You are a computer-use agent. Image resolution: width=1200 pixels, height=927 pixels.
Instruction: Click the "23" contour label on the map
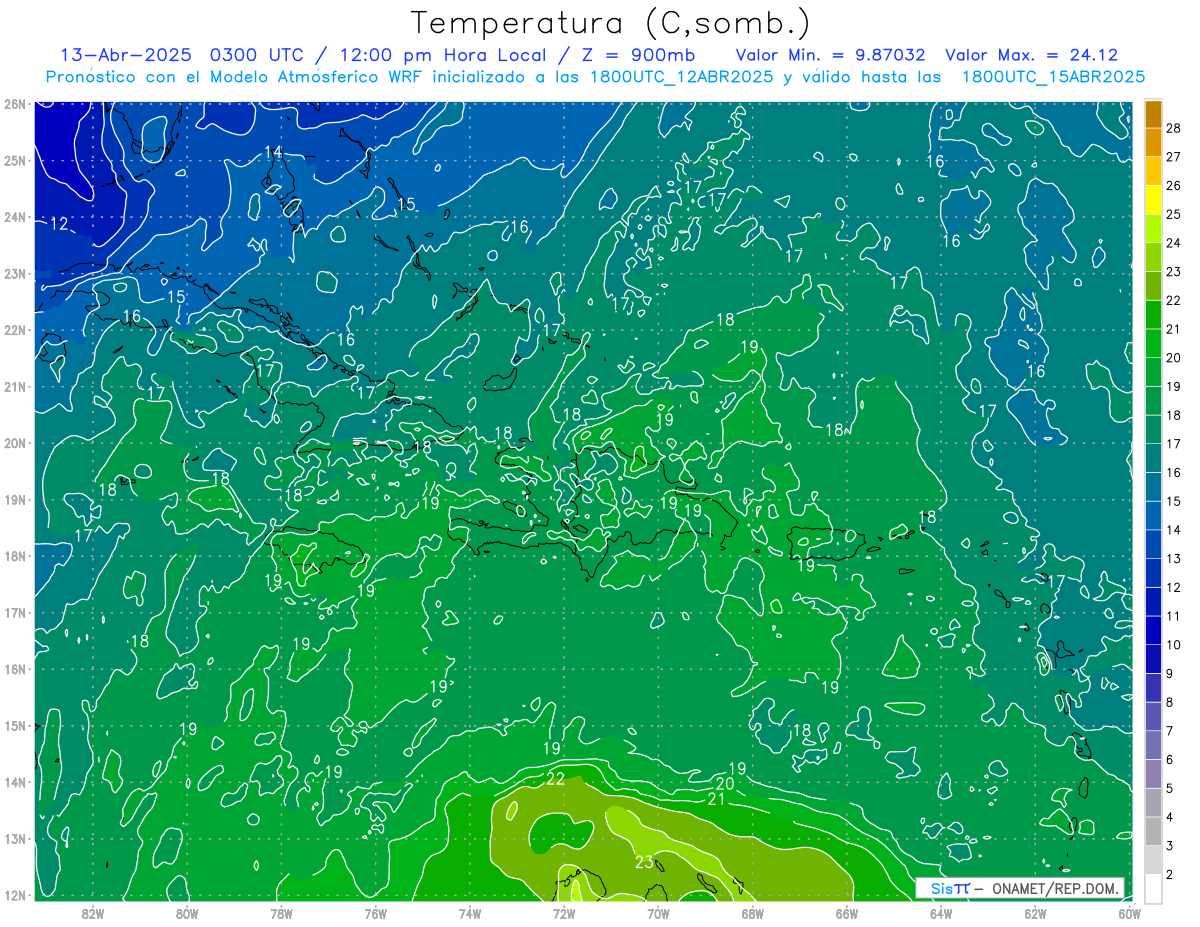(x=644, y=862)
